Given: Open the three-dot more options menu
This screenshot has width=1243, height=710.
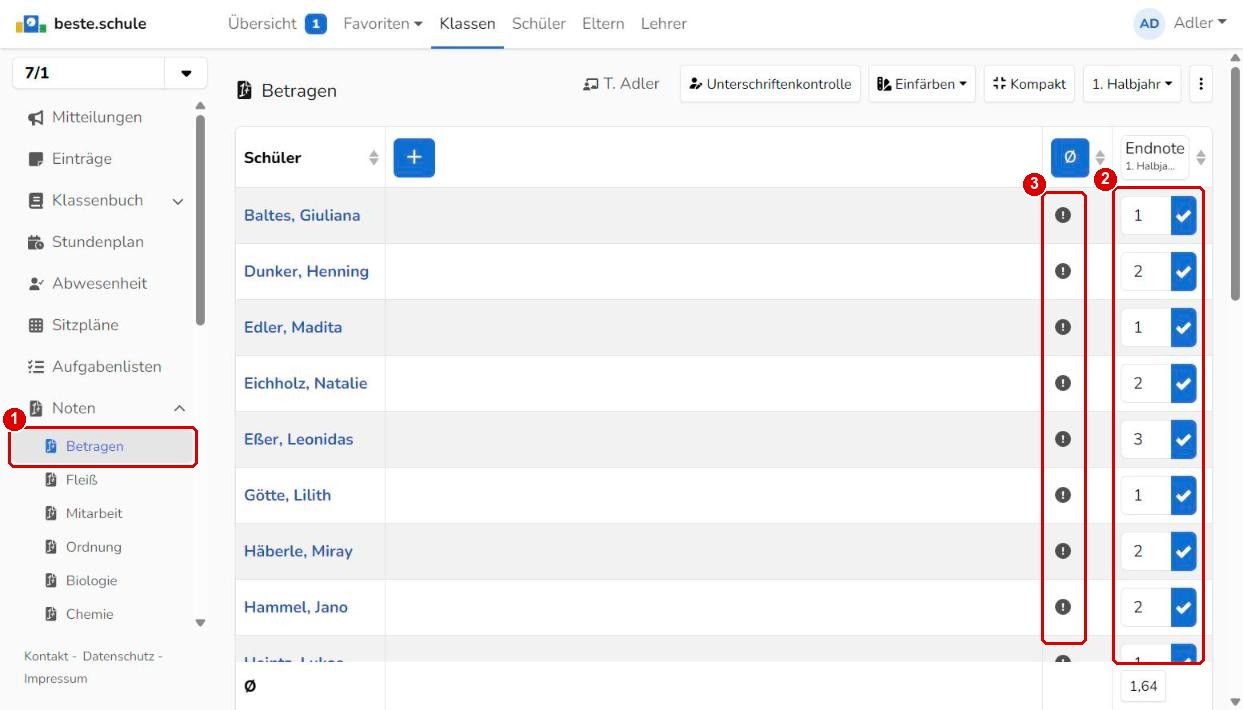Looking at the screenshot, I should [x=1201, y=85].
